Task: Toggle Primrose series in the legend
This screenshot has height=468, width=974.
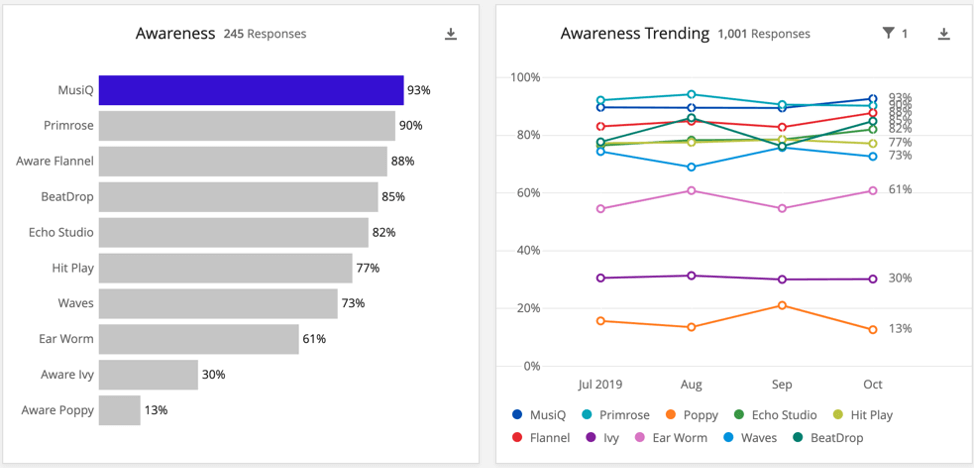Action: [x=618, y=415]
